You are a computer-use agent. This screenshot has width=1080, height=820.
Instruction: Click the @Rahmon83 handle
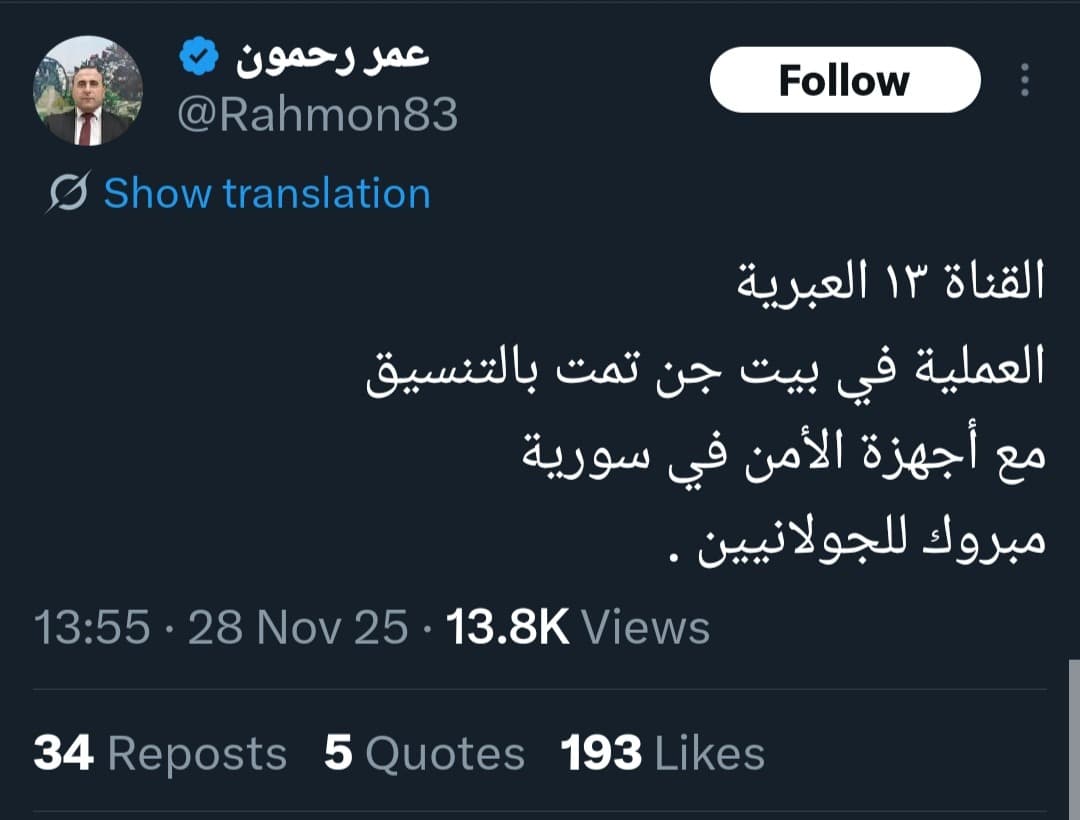click(317, 116)
